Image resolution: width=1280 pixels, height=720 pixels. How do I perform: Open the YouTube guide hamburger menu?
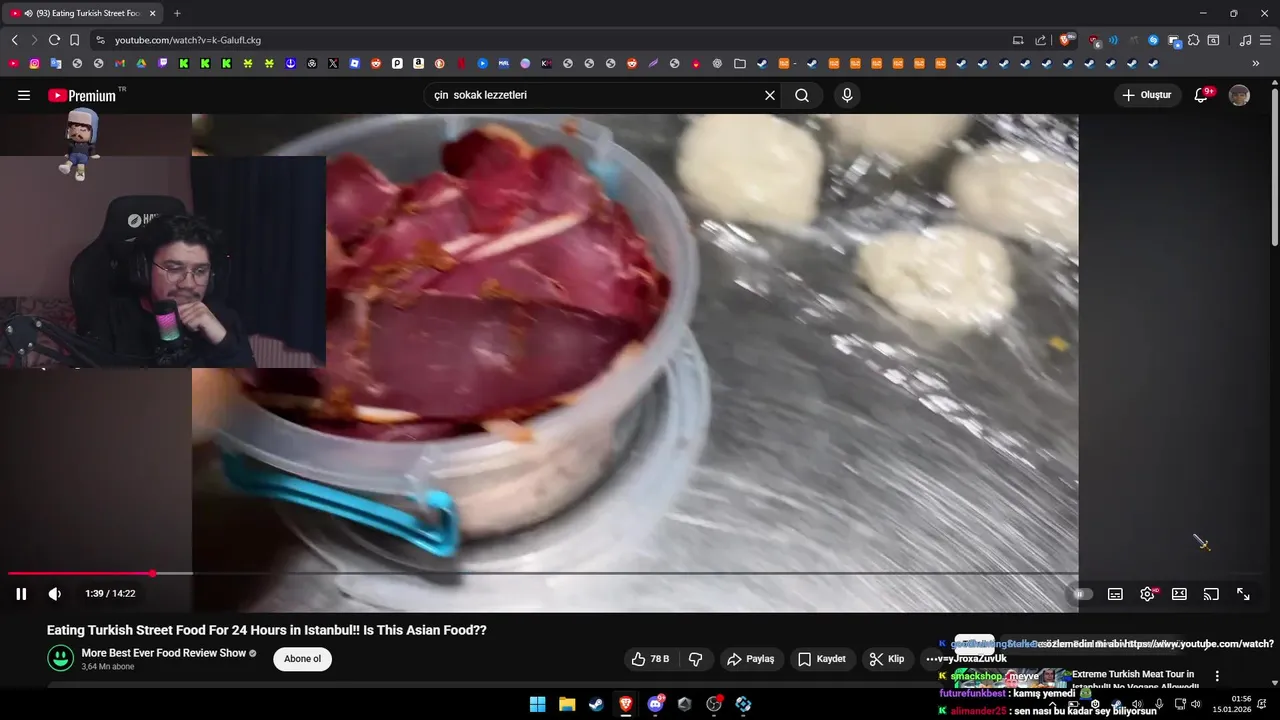pos(24,95)
